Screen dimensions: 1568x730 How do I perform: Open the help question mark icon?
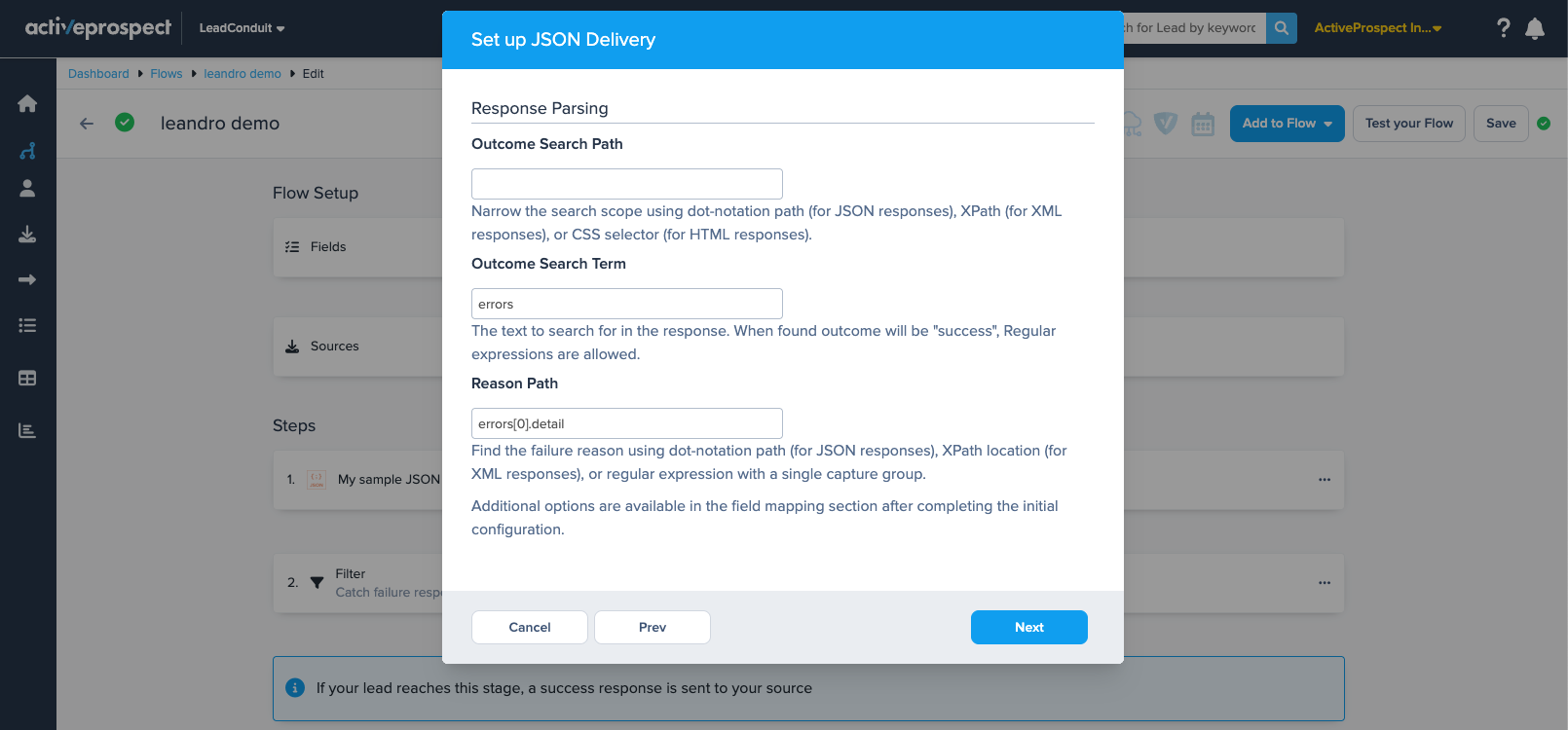tap(1503, 28)
